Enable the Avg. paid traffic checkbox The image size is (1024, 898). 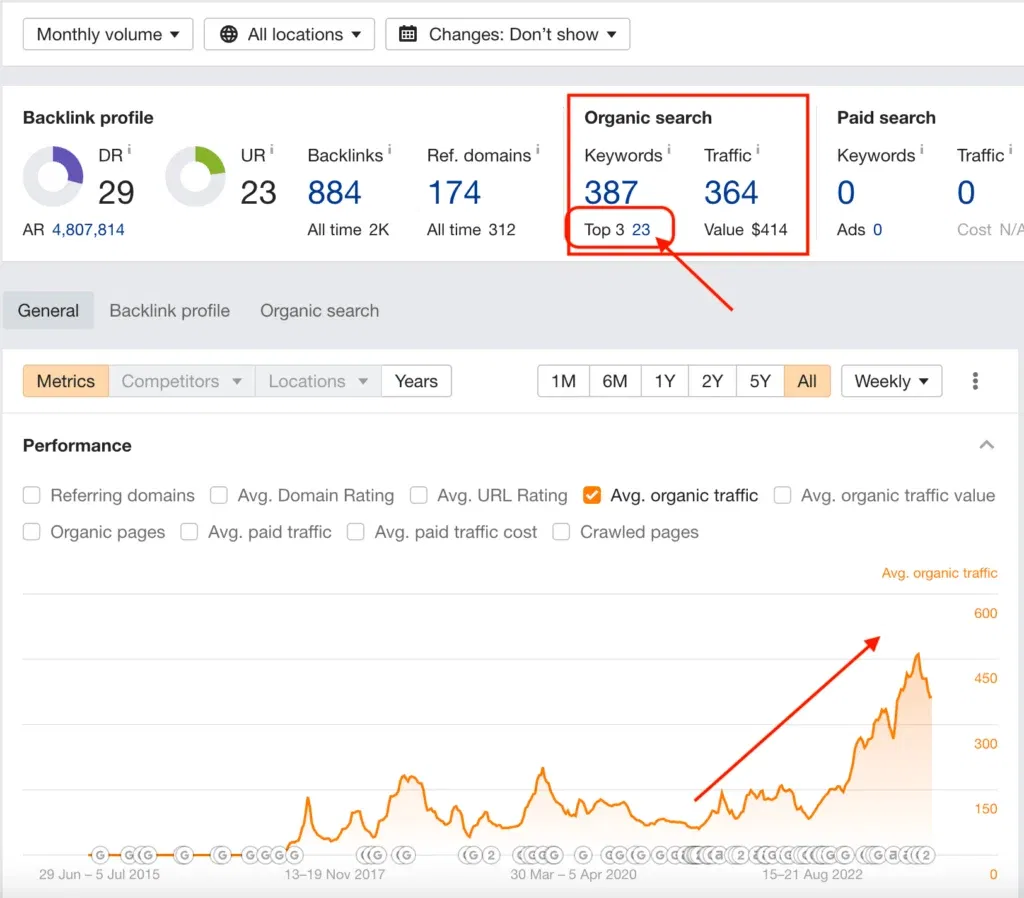(189, 532)
